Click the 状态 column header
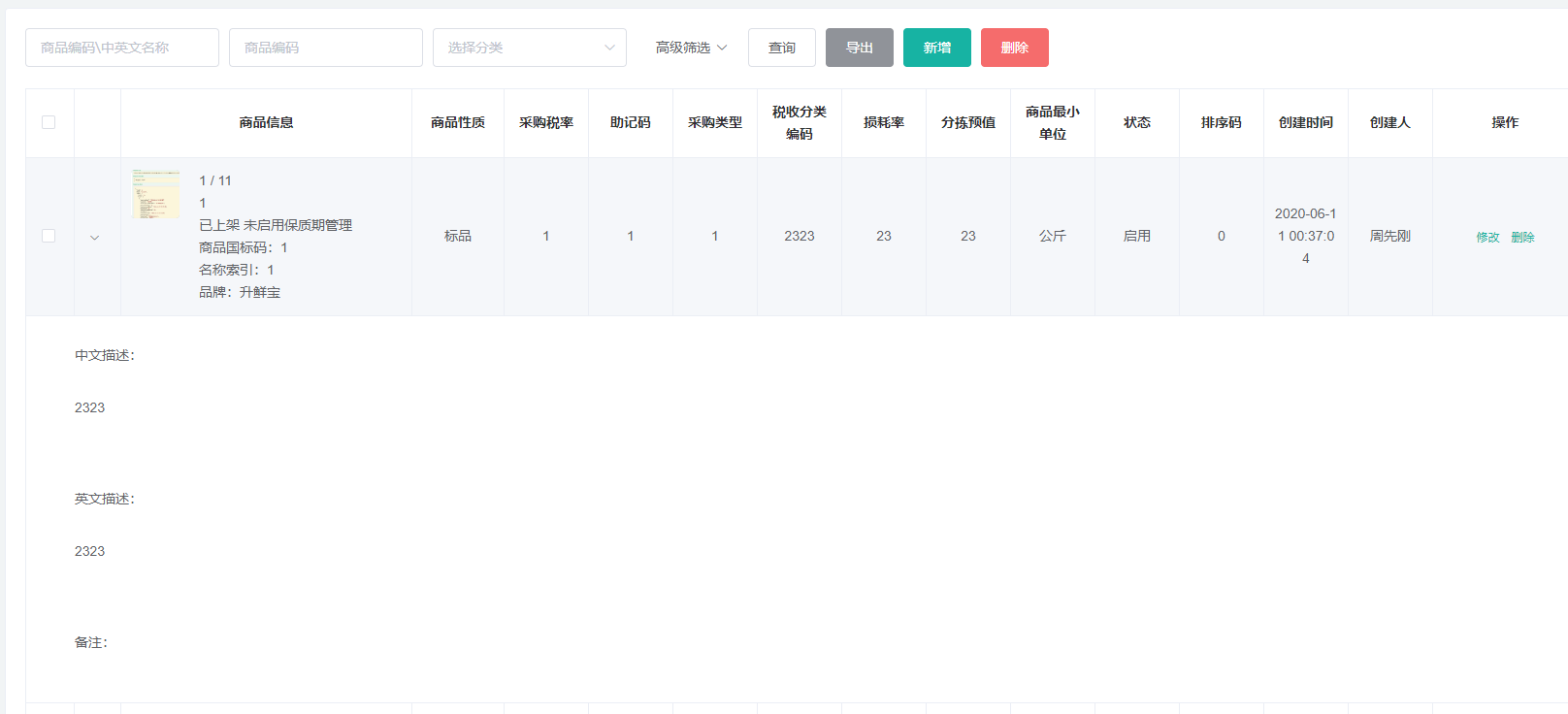Viewport: 1568px width, 714px height. [x=1137, y=122]
